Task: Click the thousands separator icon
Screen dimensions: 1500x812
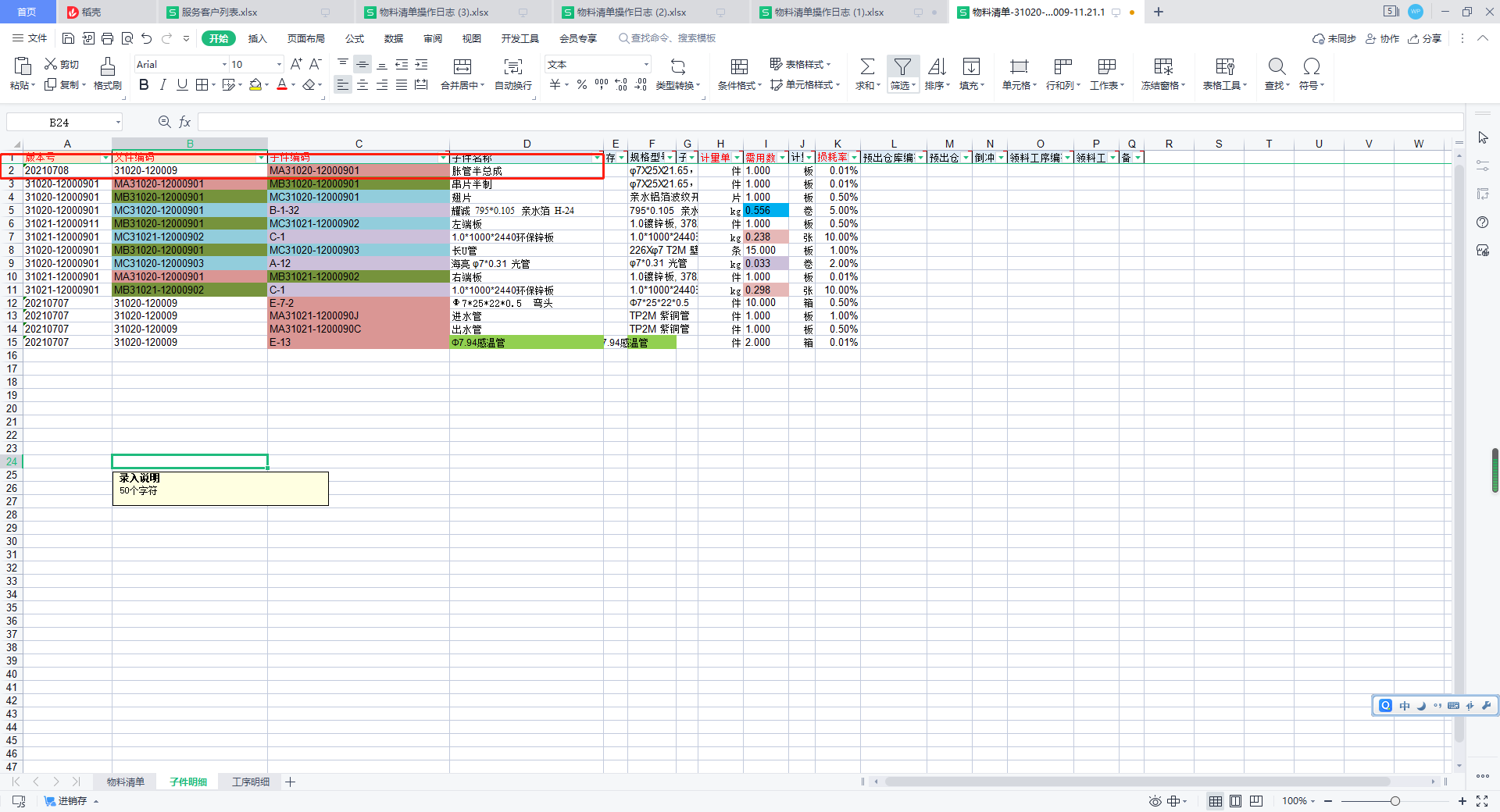Action: tap(602, 84)
